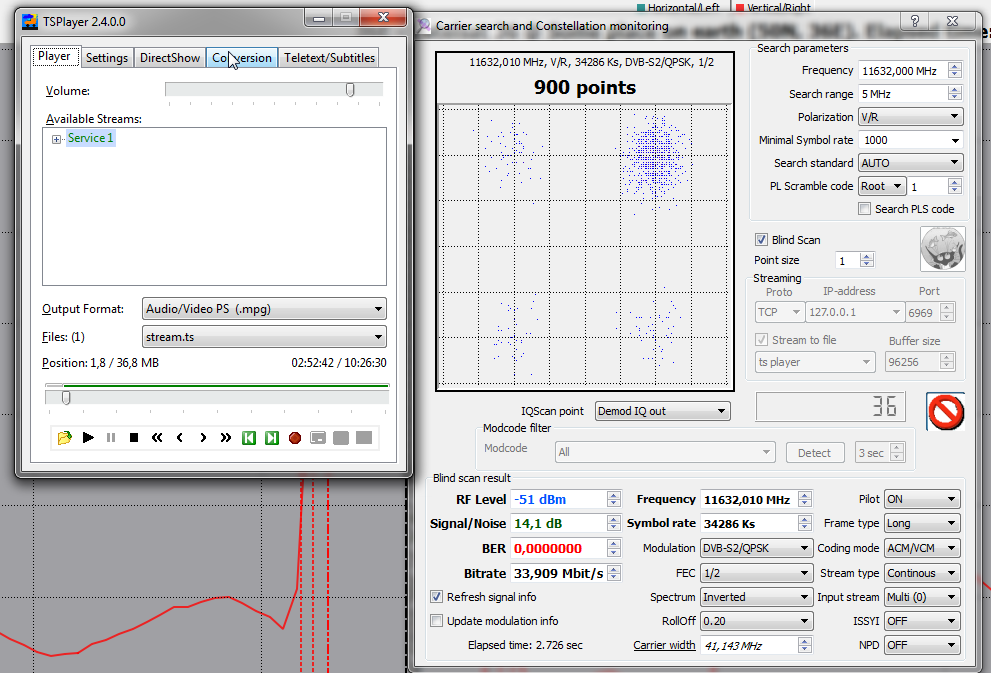Open the Modulation DVB-S2/QPSK dropdown

click(x=756, y=548)
